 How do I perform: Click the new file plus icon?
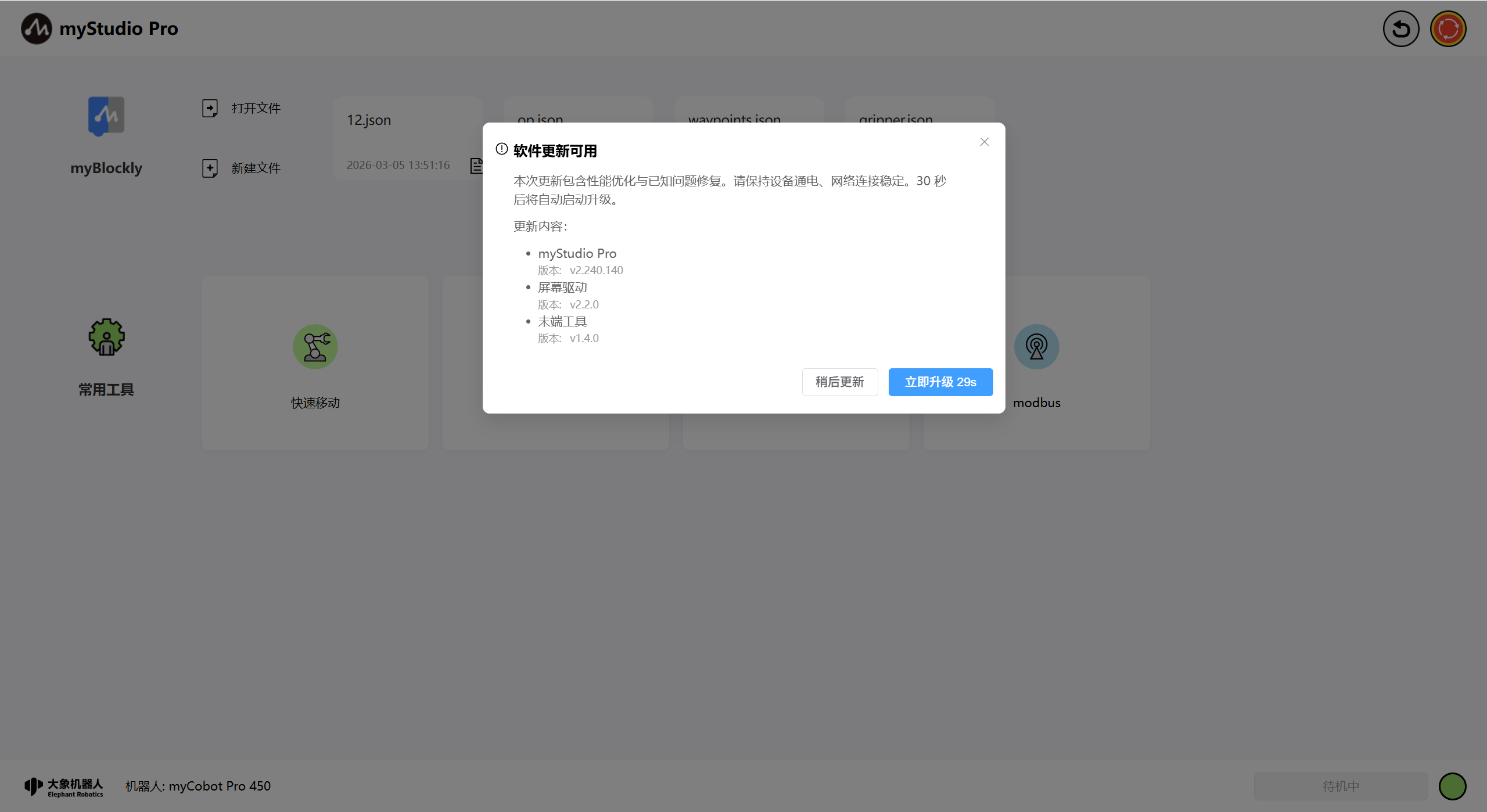click(210, 168)
